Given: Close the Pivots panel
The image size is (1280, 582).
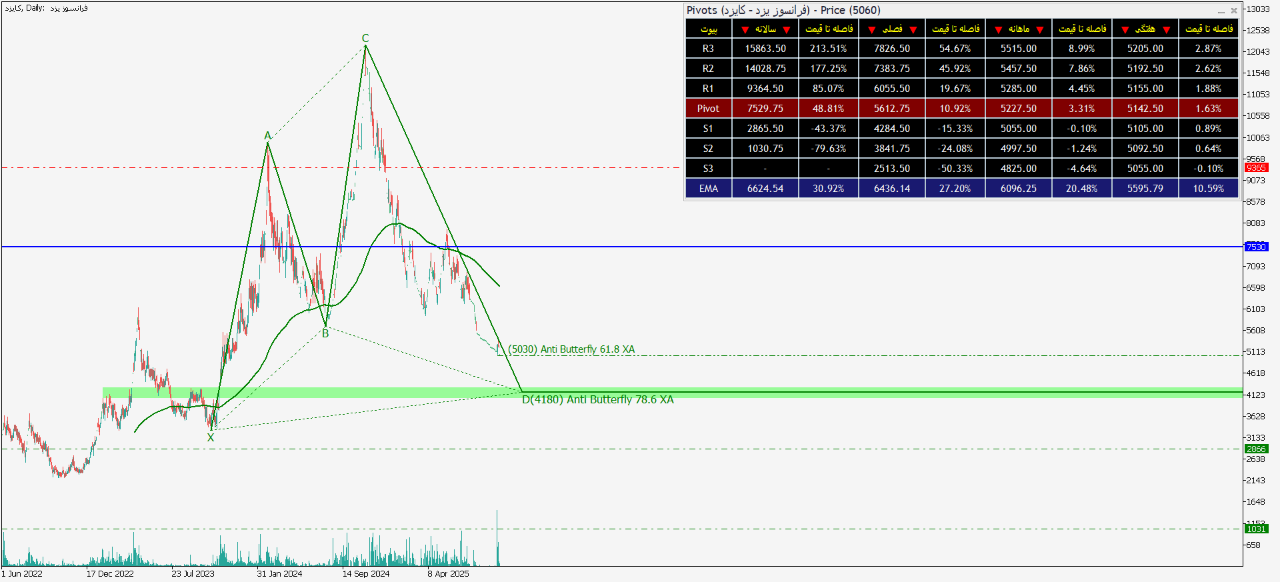Looking at the screenshot, I should (1233, 10).
